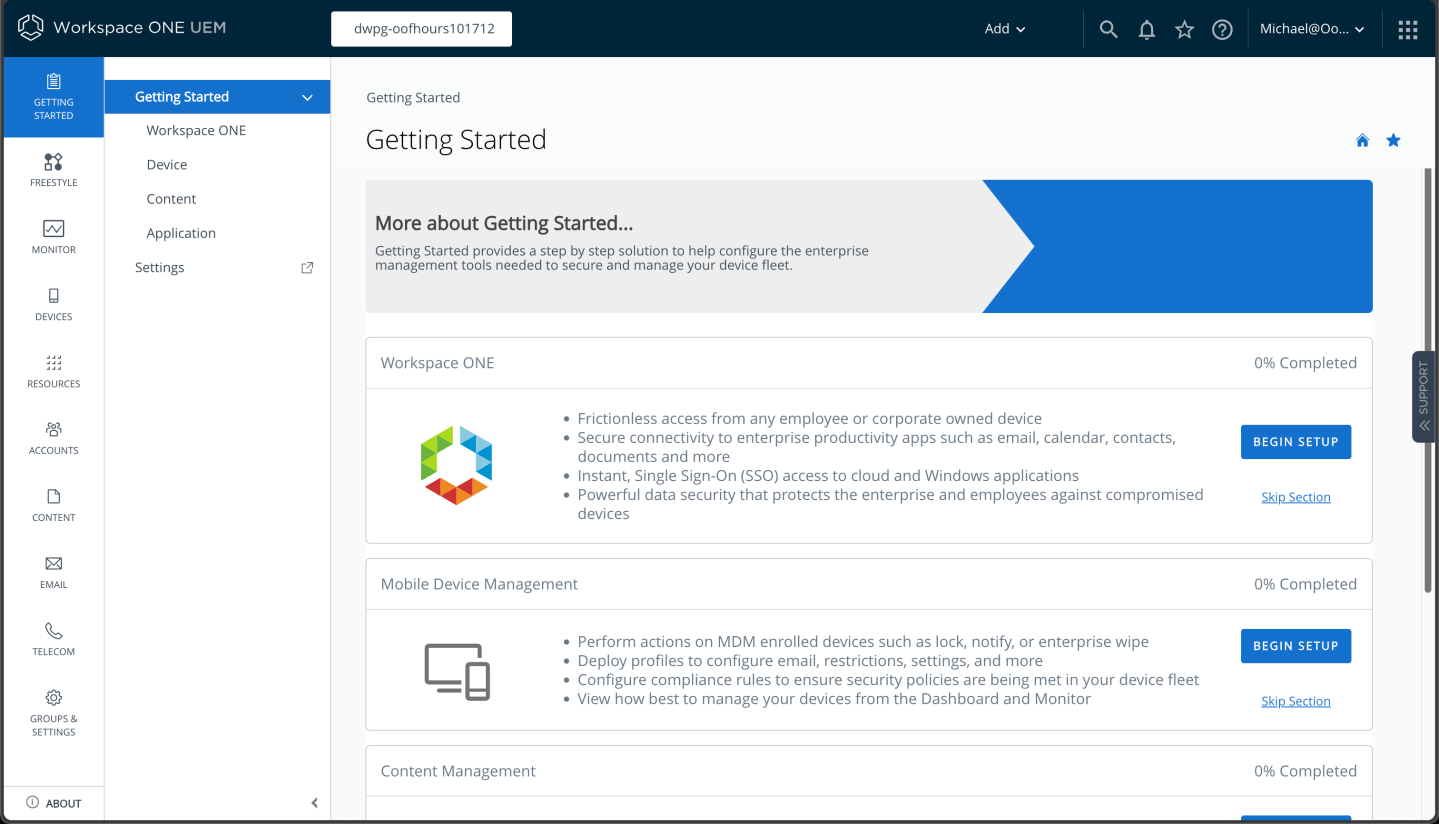Open the Freestyle section in the sidebar

click(53, 168)
